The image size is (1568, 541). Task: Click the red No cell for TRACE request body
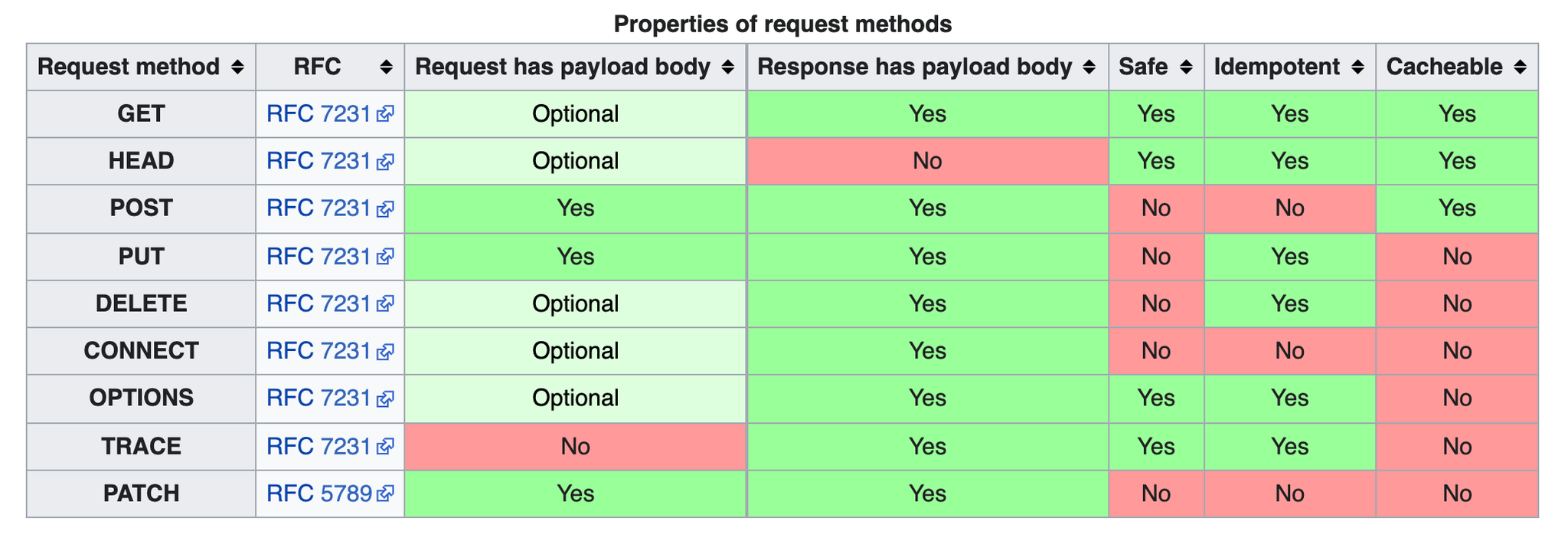pyautogui.click(x=576, y=446)
